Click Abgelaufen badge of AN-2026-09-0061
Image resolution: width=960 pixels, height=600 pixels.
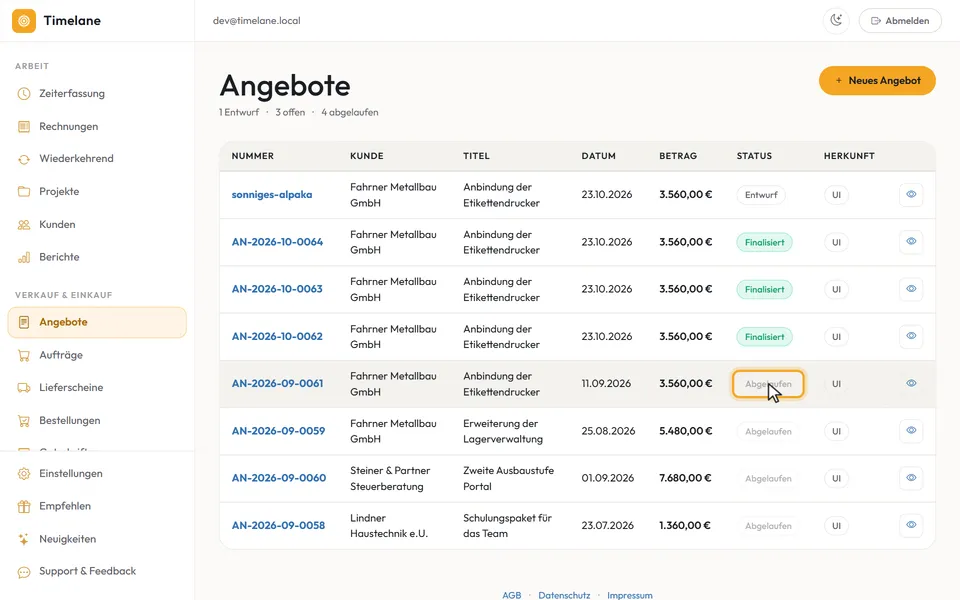pos(768,384)
